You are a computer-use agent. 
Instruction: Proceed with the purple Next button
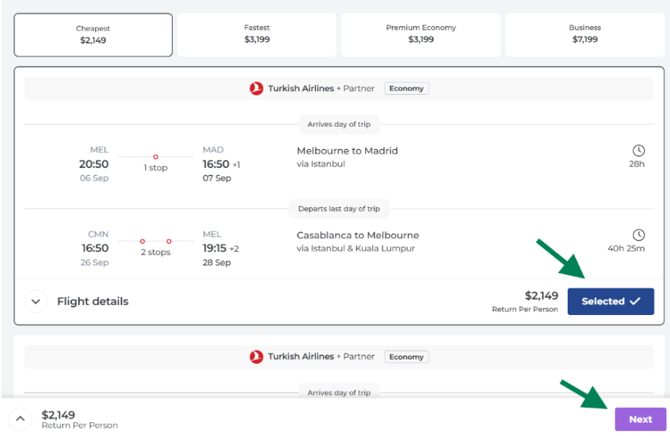tap(640, 419)
